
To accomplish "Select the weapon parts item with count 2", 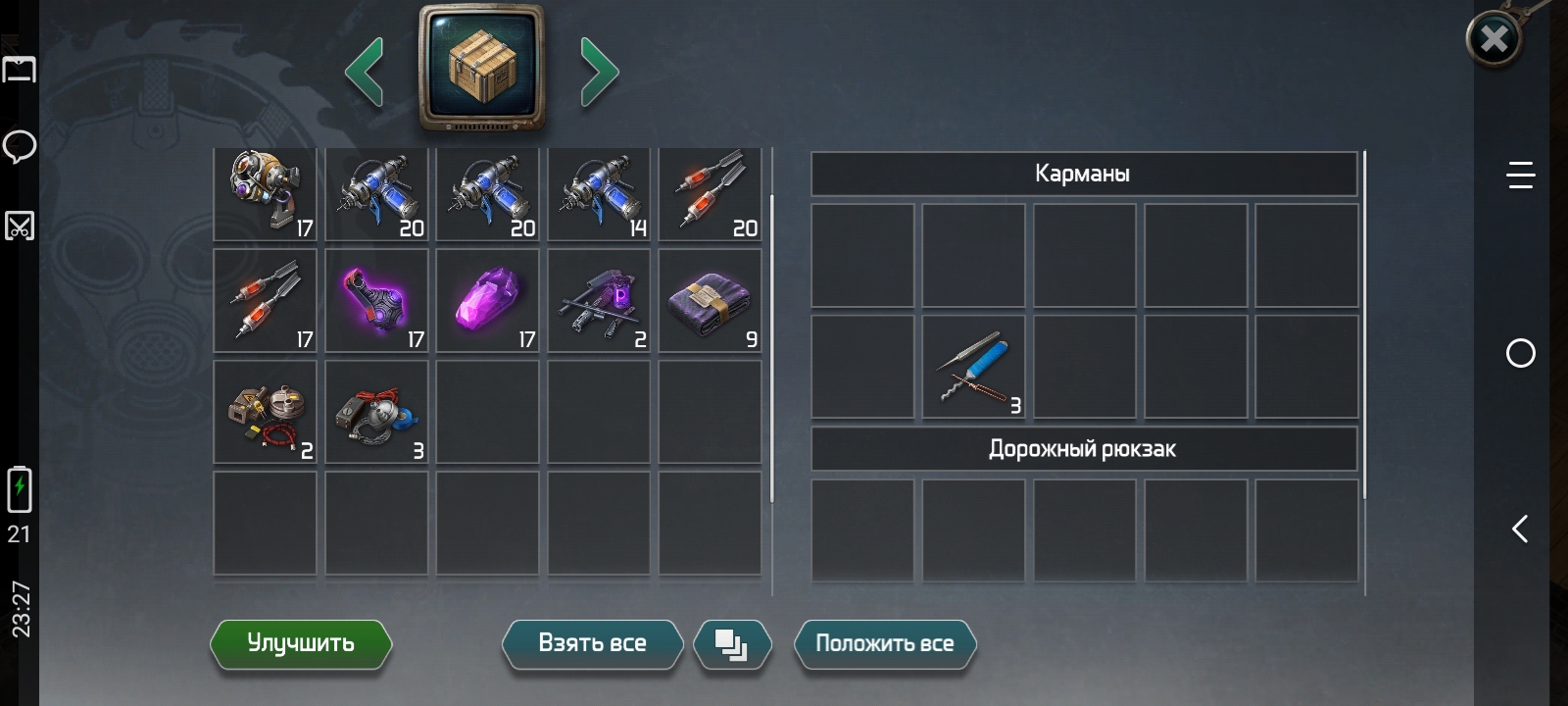I will (599, 300).
